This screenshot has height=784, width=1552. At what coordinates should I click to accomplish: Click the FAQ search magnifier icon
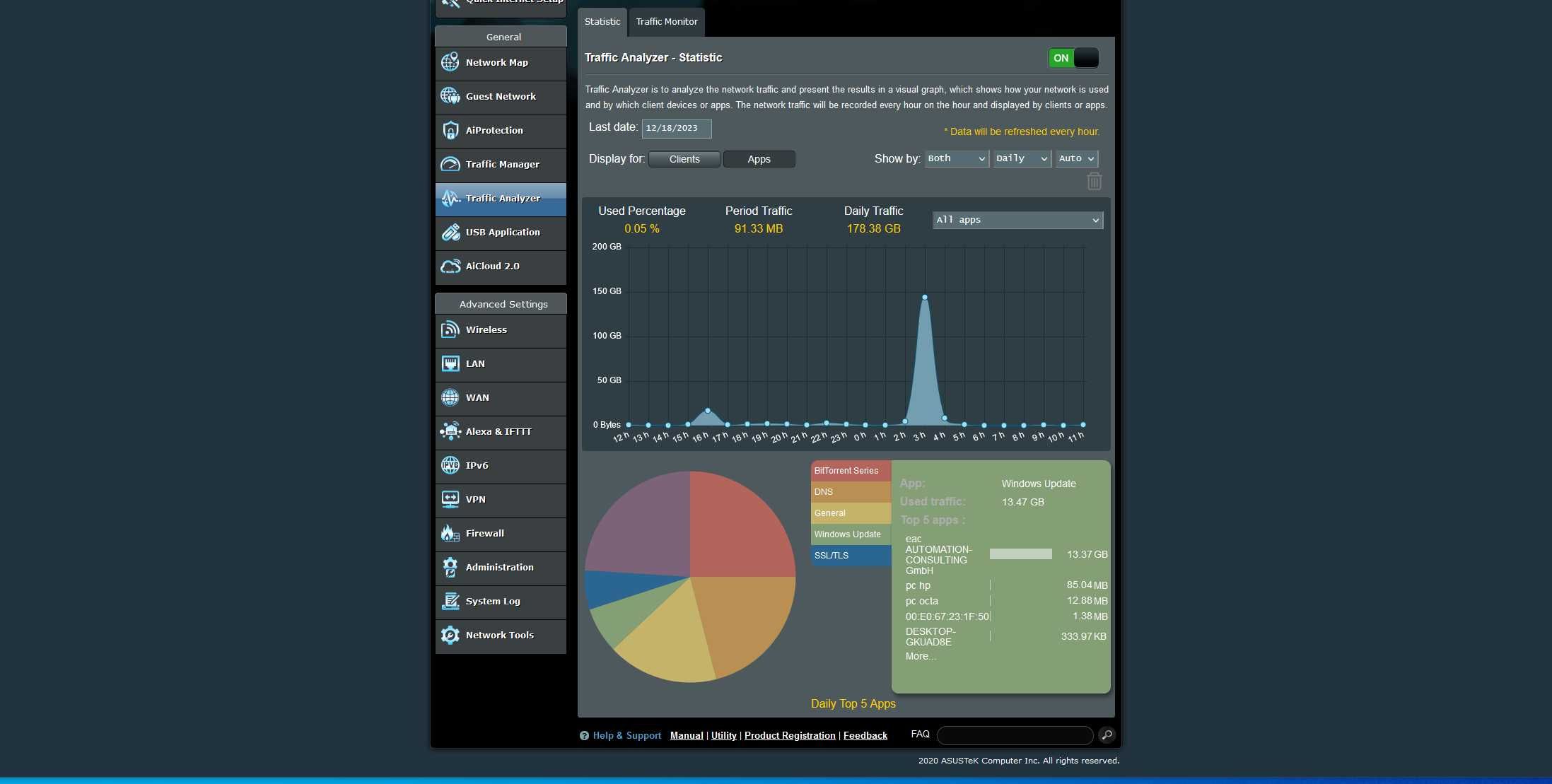tap(1107, 735)
